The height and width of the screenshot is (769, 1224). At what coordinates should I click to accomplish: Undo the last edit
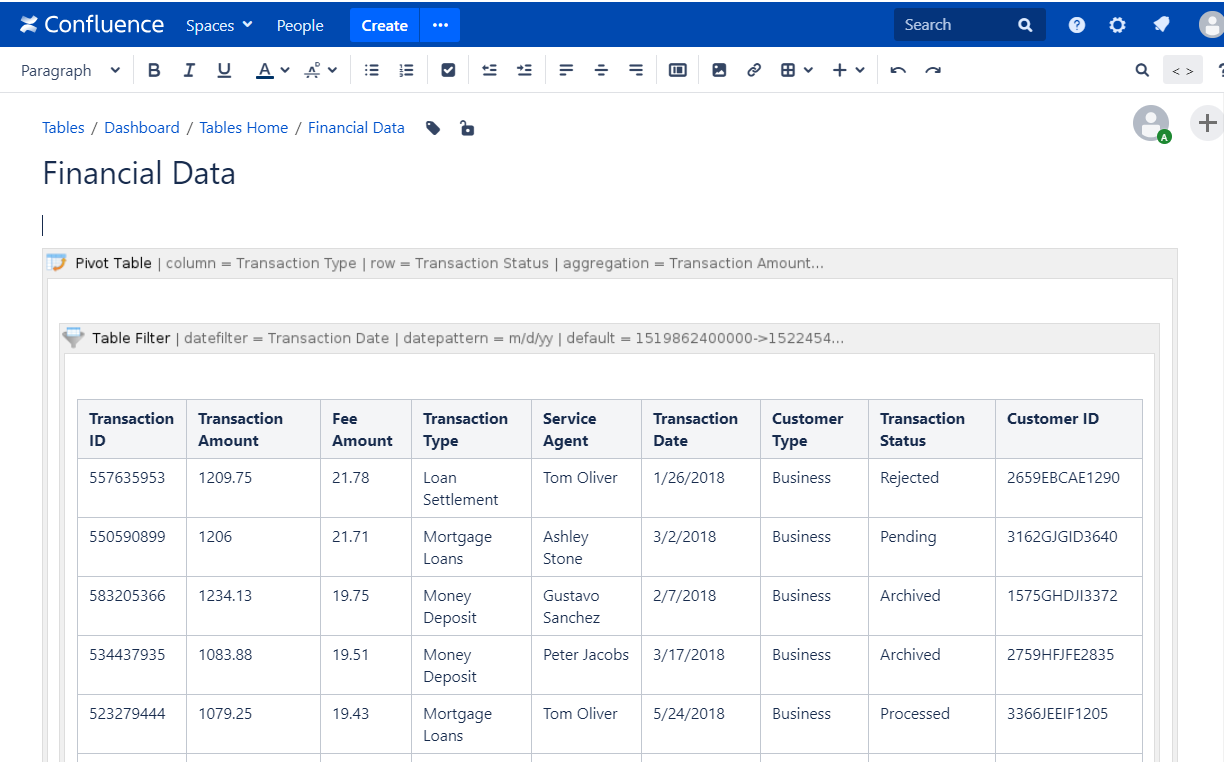898,70
